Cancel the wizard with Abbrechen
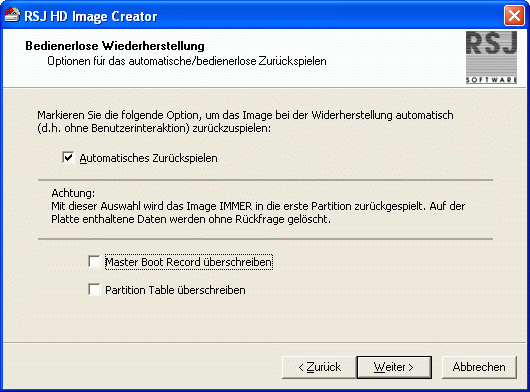 point(479,367)
